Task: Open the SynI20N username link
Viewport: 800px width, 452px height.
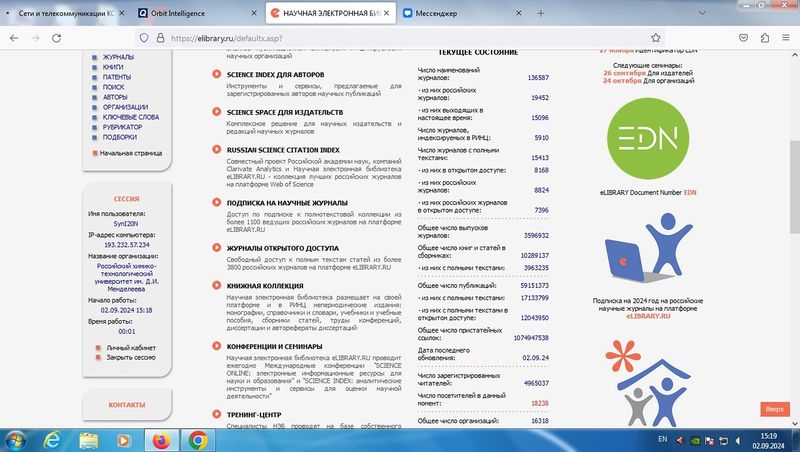Action: coord(126,223)
